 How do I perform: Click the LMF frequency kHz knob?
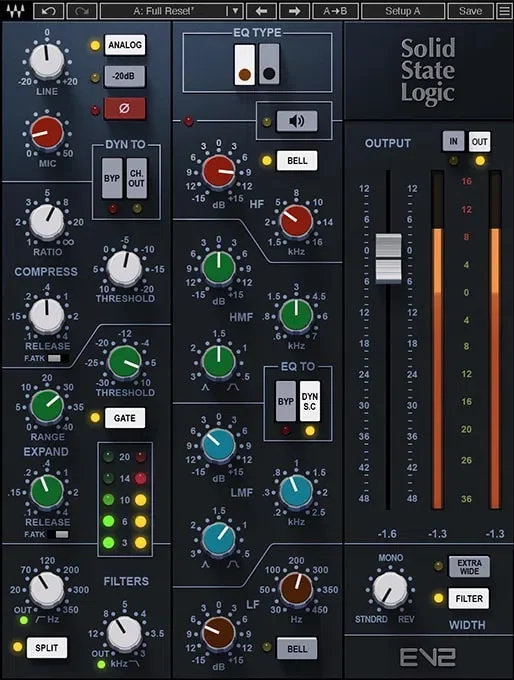pos(296,492)
